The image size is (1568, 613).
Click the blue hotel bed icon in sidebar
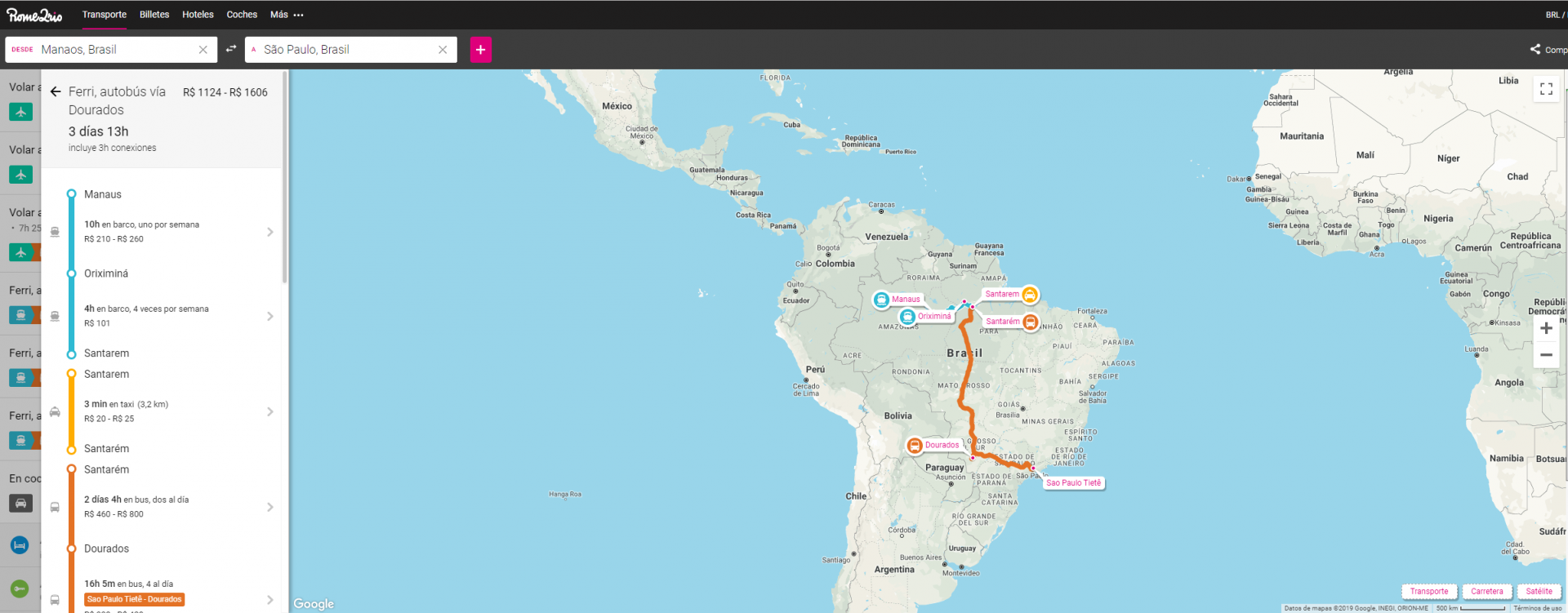(x=20, y=544)
